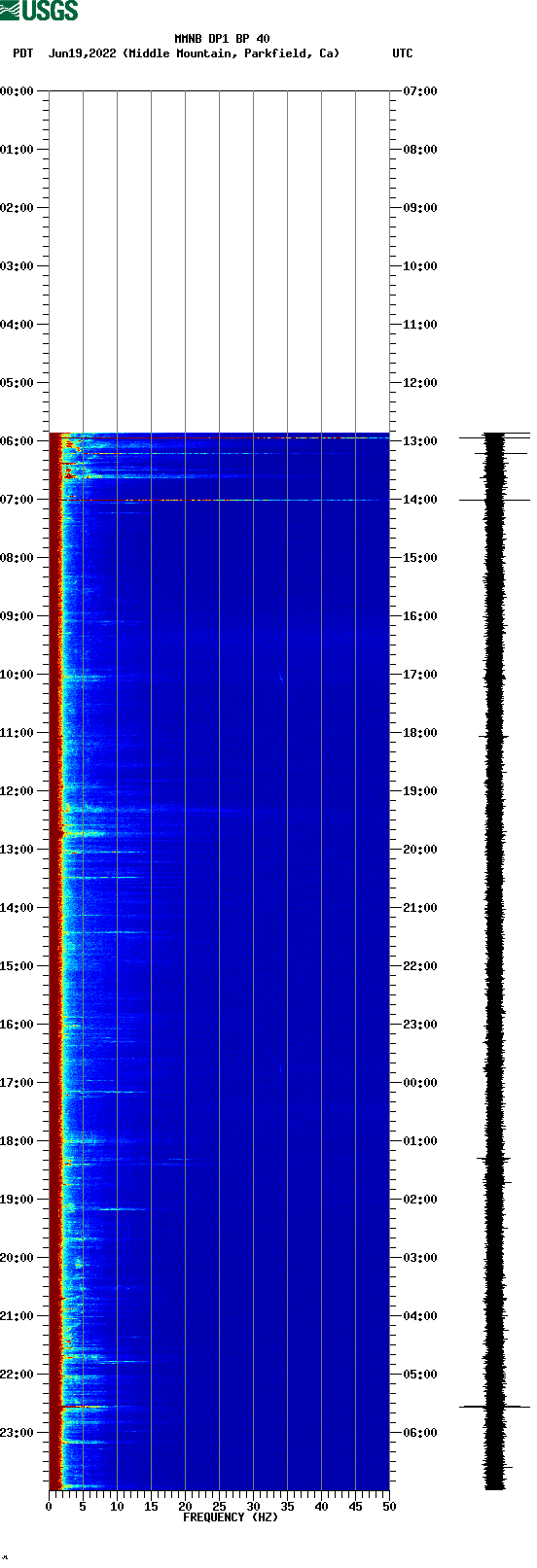Click the 'UTC' timezone label
Screen dimensions: 537x1568
[403, 53]
